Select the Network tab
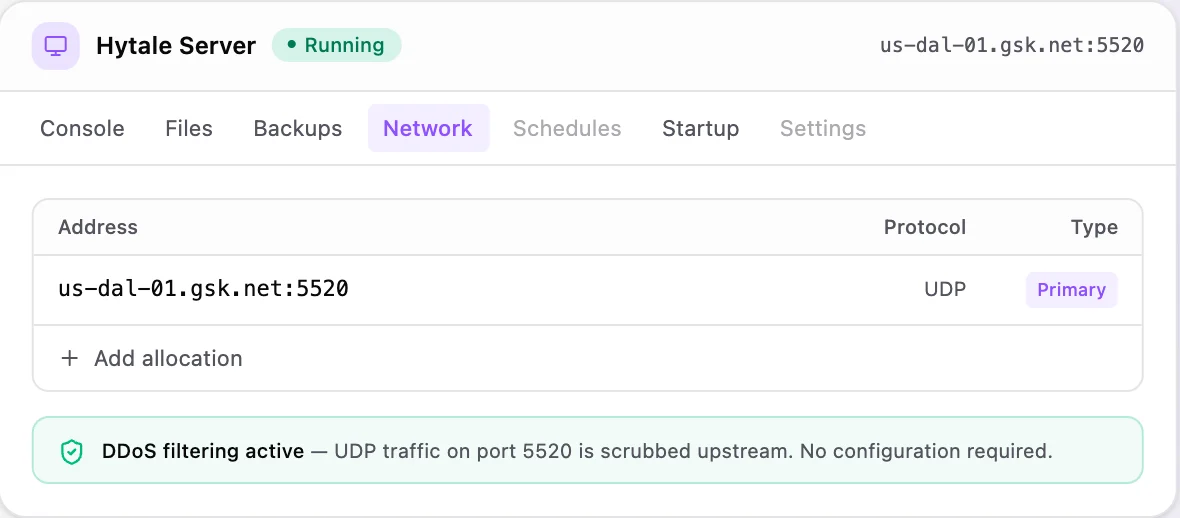 428,128
